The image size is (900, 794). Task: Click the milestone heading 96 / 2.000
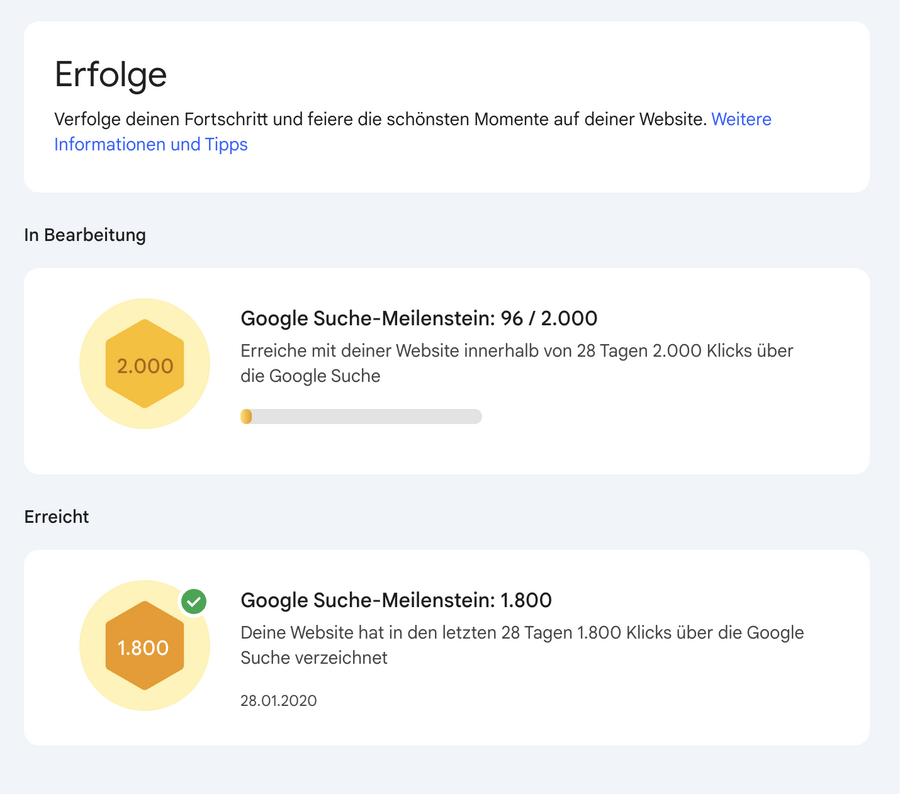pyautogui.click(x=417, y=318)
